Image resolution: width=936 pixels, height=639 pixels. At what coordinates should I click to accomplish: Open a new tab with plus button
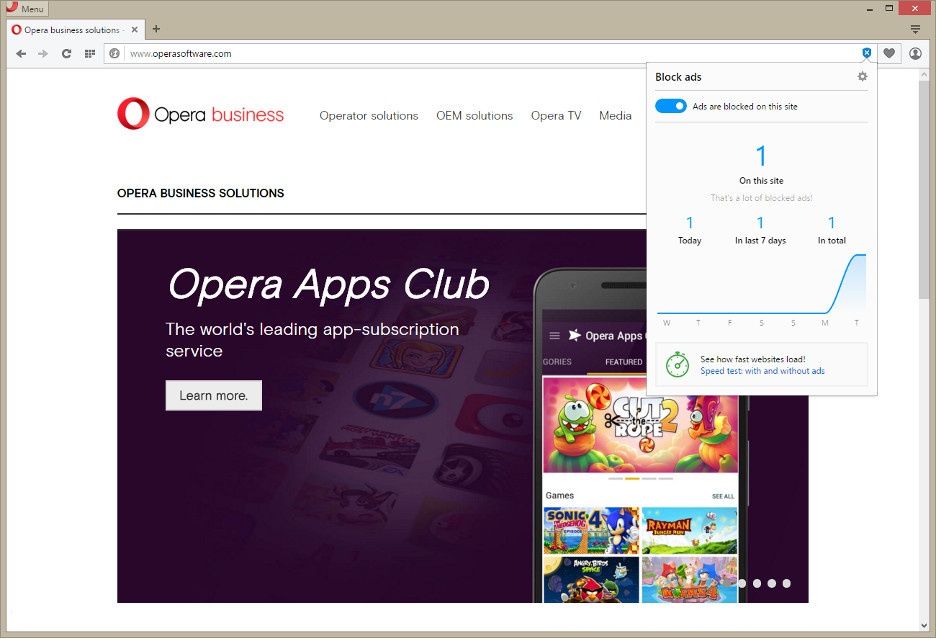pos(156,28)
